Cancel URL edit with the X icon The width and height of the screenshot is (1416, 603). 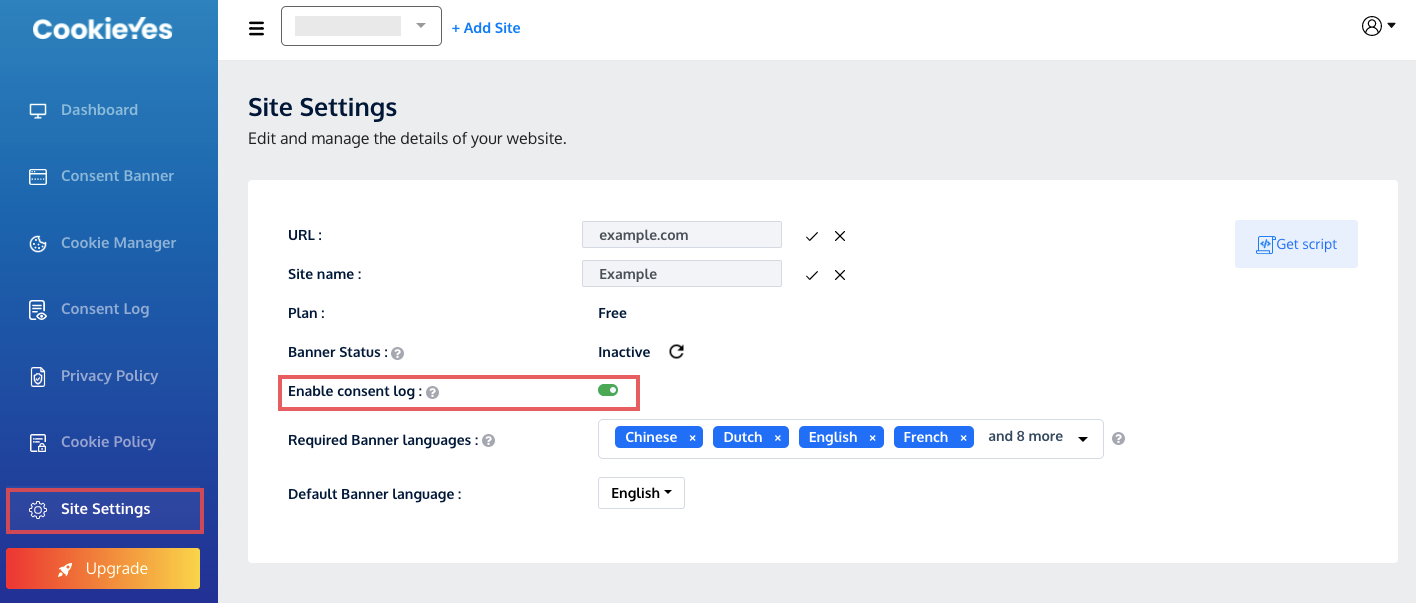[x=840, y=236]
